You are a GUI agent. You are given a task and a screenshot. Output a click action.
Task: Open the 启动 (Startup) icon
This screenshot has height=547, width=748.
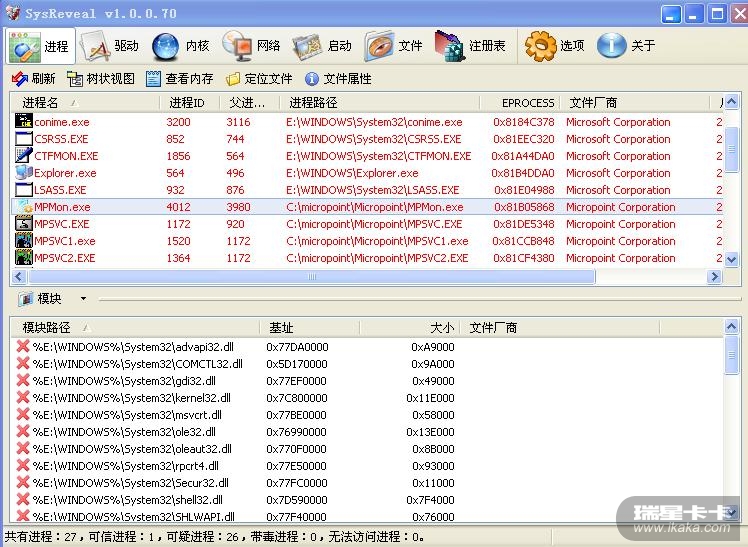307,47
